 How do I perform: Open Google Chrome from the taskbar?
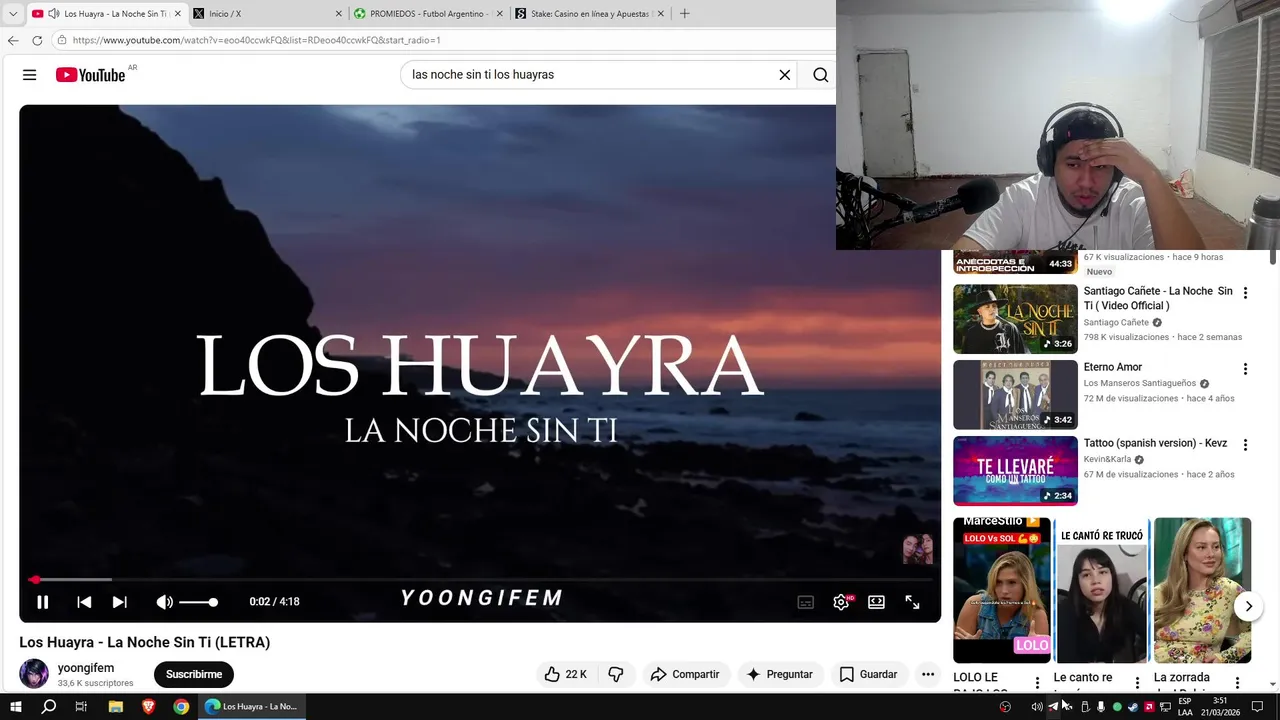pos(181,706)
